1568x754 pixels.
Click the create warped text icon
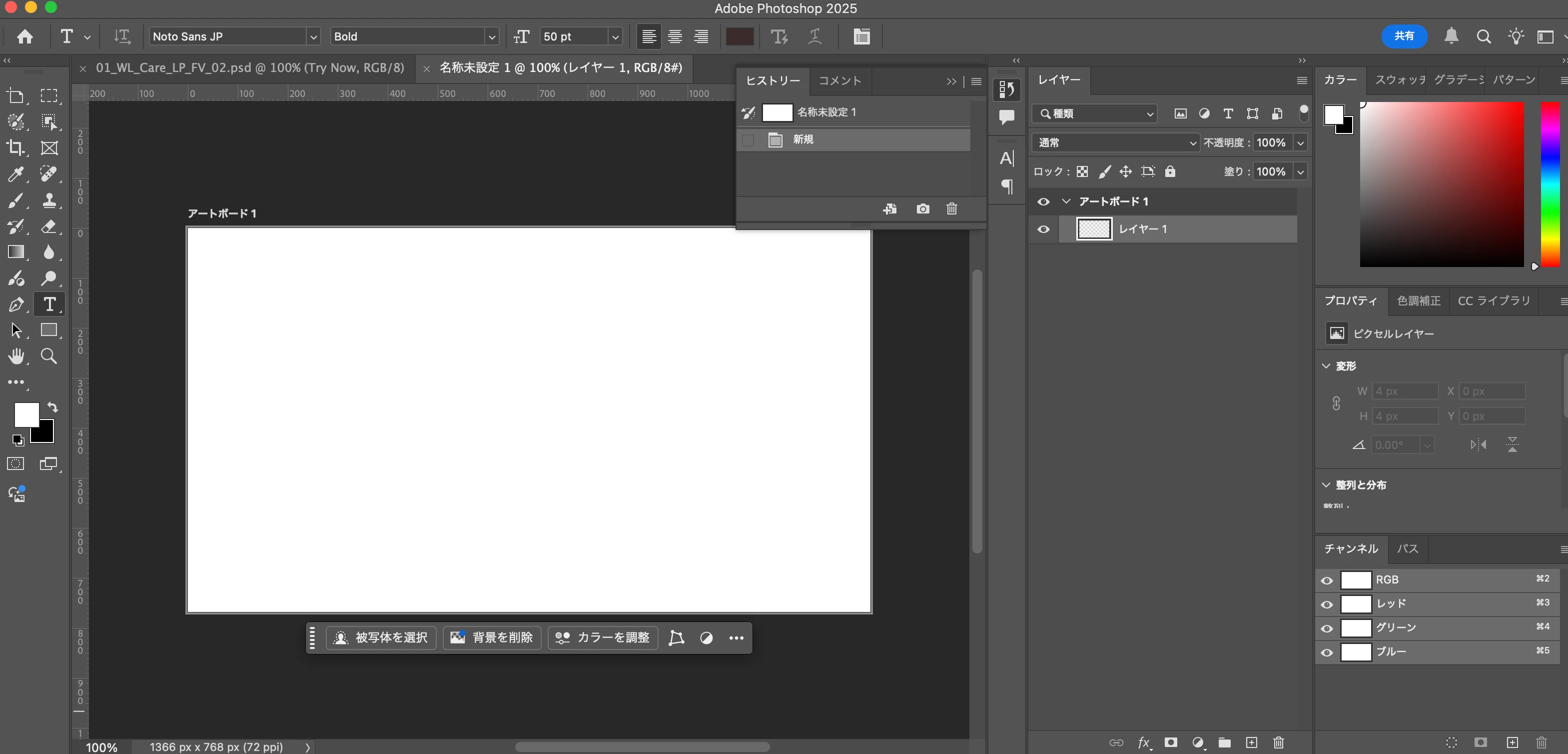[x=814, y=36]
